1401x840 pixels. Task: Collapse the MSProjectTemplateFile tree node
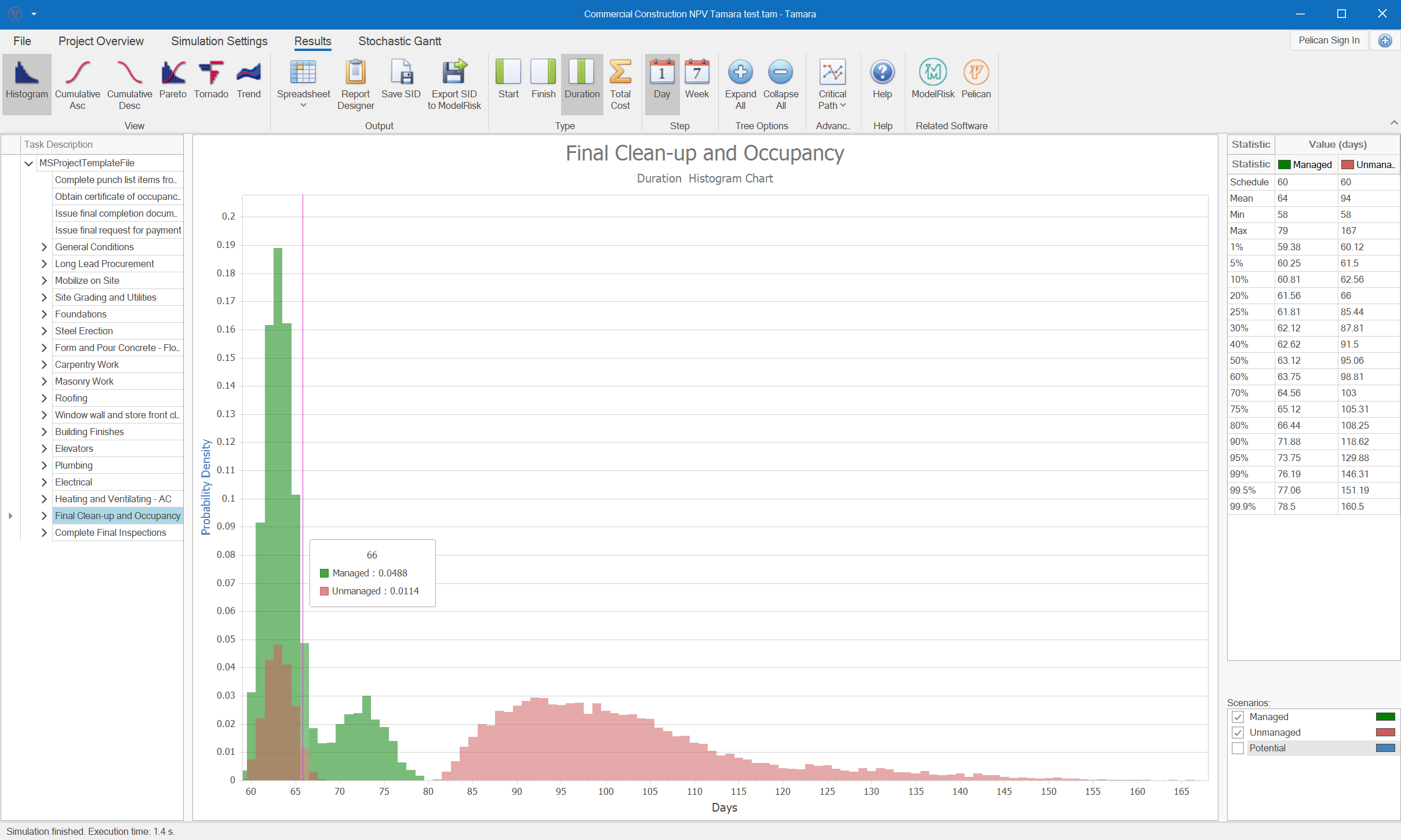[x=28, y=163]
